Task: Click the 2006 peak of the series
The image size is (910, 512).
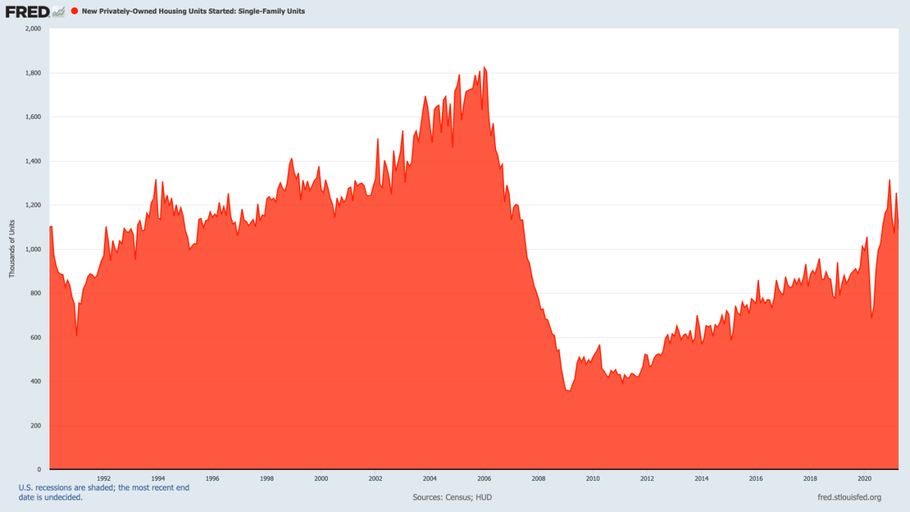Action: 484,68
